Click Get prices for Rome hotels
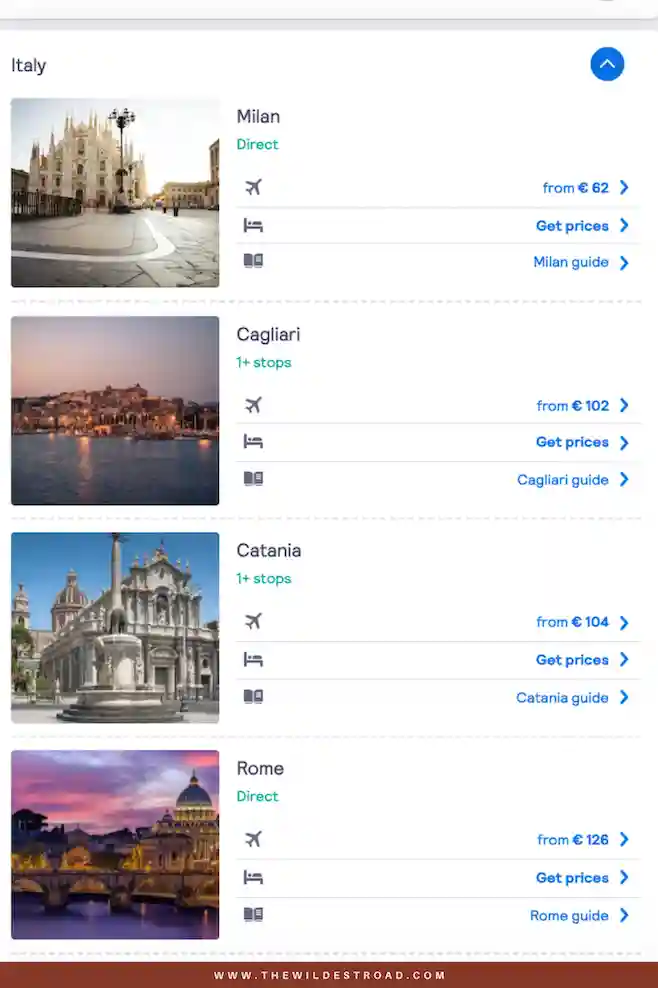The width and height of the screenshot is (658, 988). point(572,877)
